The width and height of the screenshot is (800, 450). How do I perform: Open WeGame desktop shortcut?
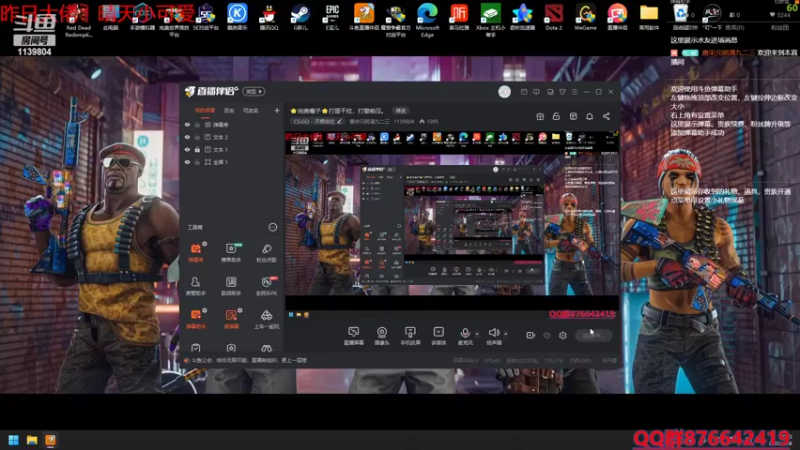click(585, 17)
